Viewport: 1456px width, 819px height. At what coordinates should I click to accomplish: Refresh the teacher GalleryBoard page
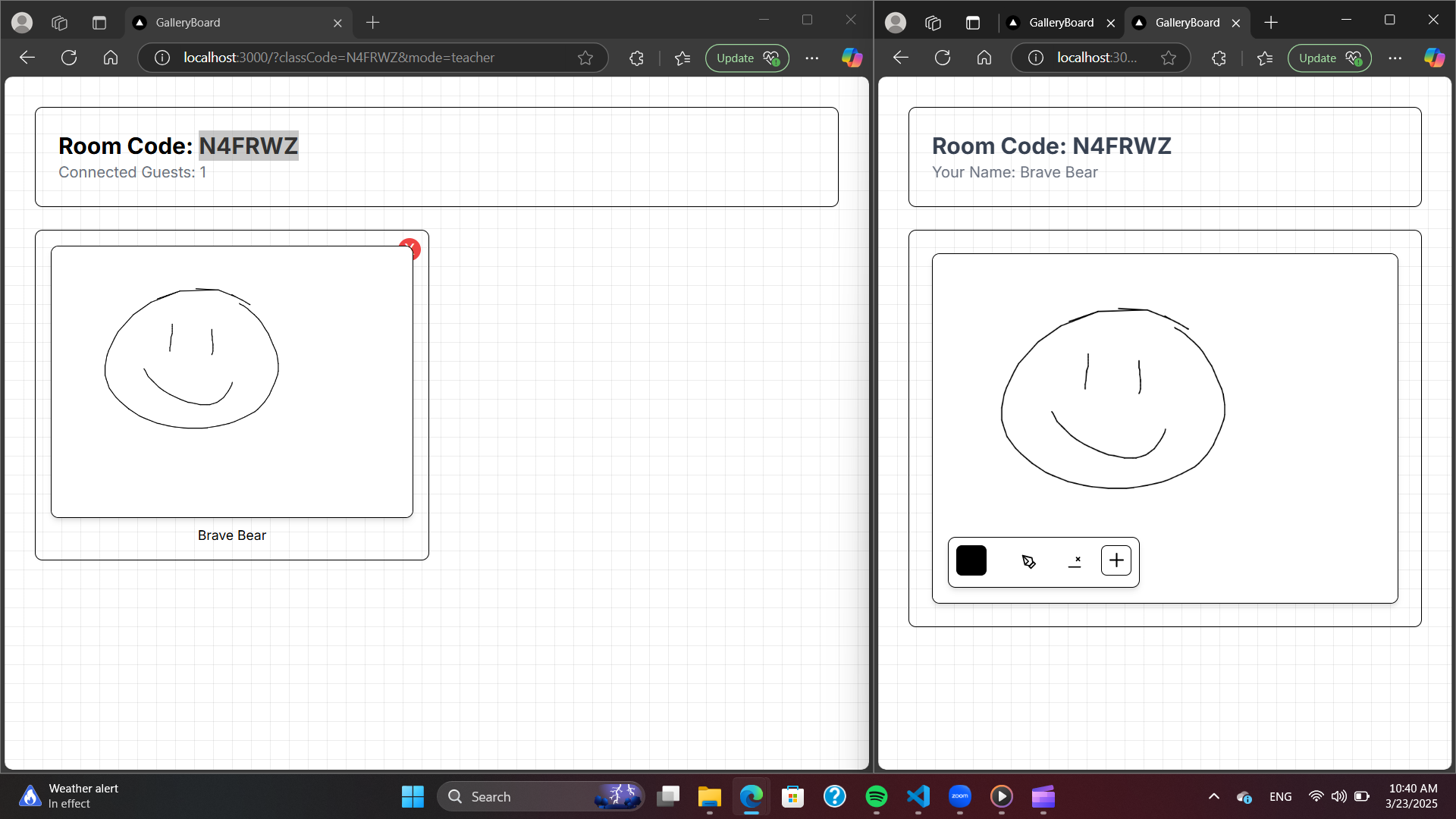click(69, 58)
